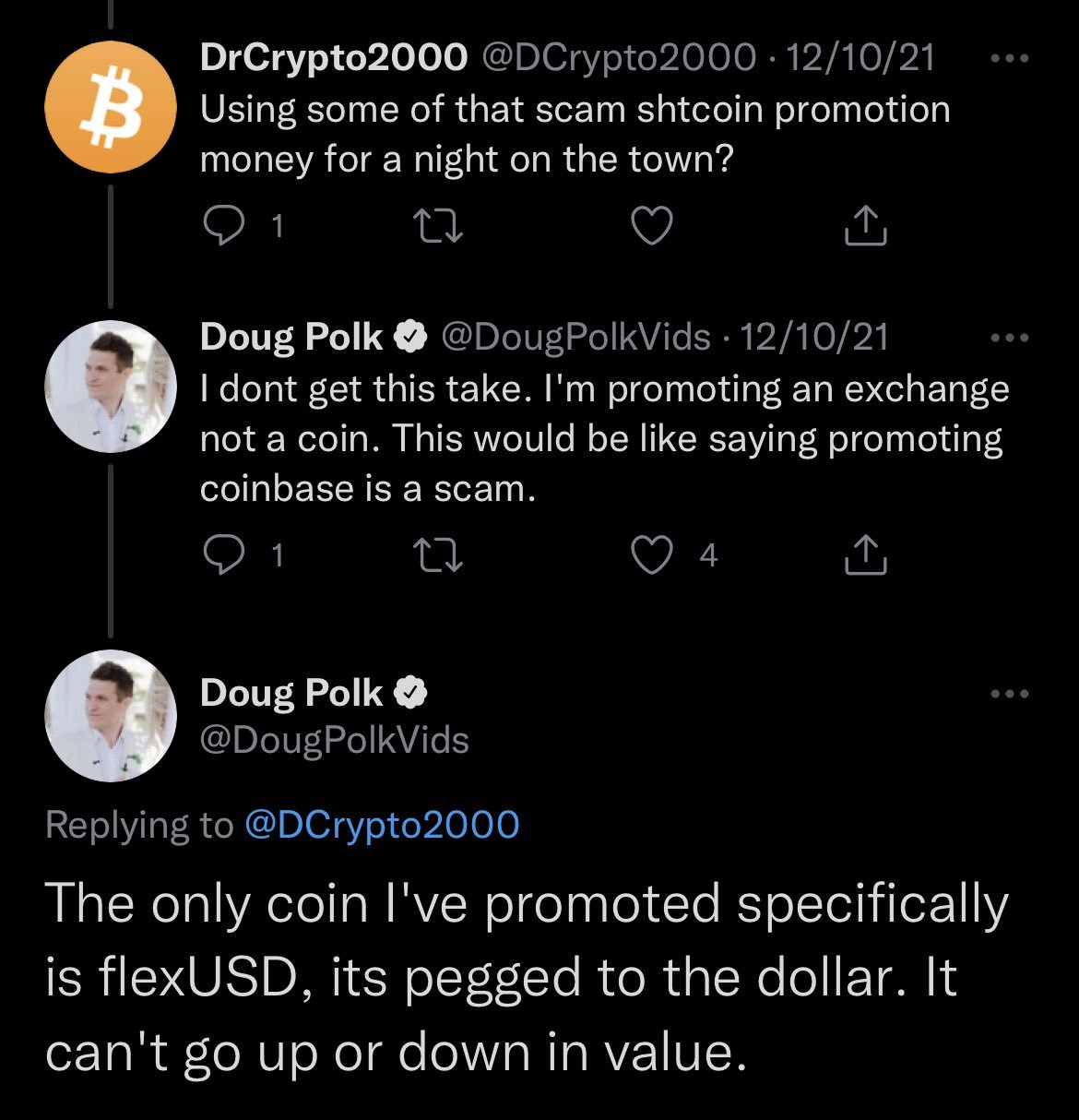Open the flexUSD main tweet text
1079x1120 pixels.
526,978
